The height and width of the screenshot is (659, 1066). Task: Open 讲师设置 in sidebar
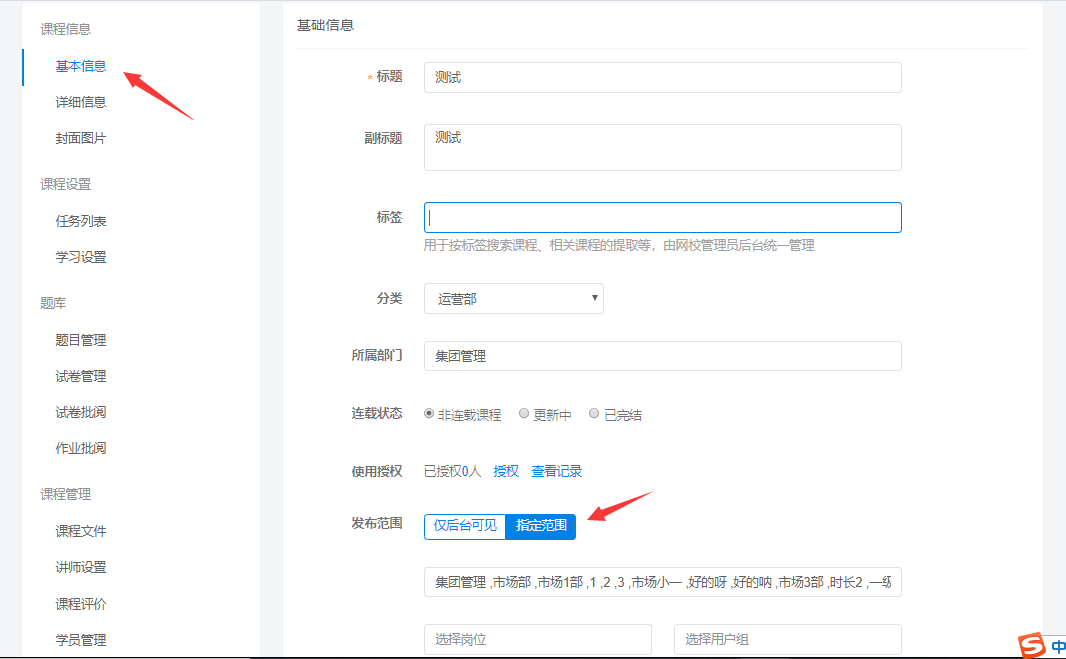(x=80, y=567)
